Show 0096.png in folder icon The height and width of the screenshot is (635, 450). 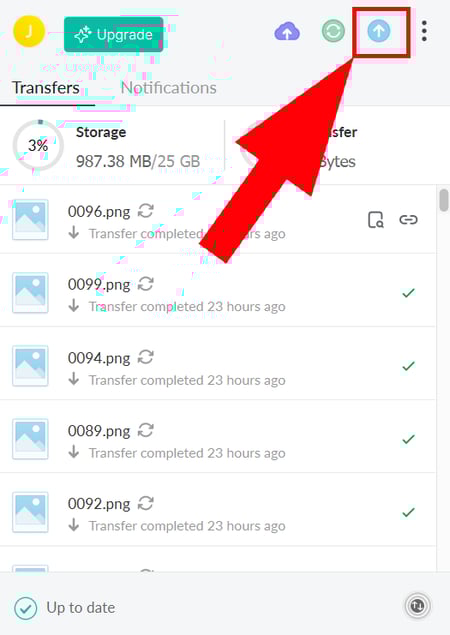click(375, 219)
